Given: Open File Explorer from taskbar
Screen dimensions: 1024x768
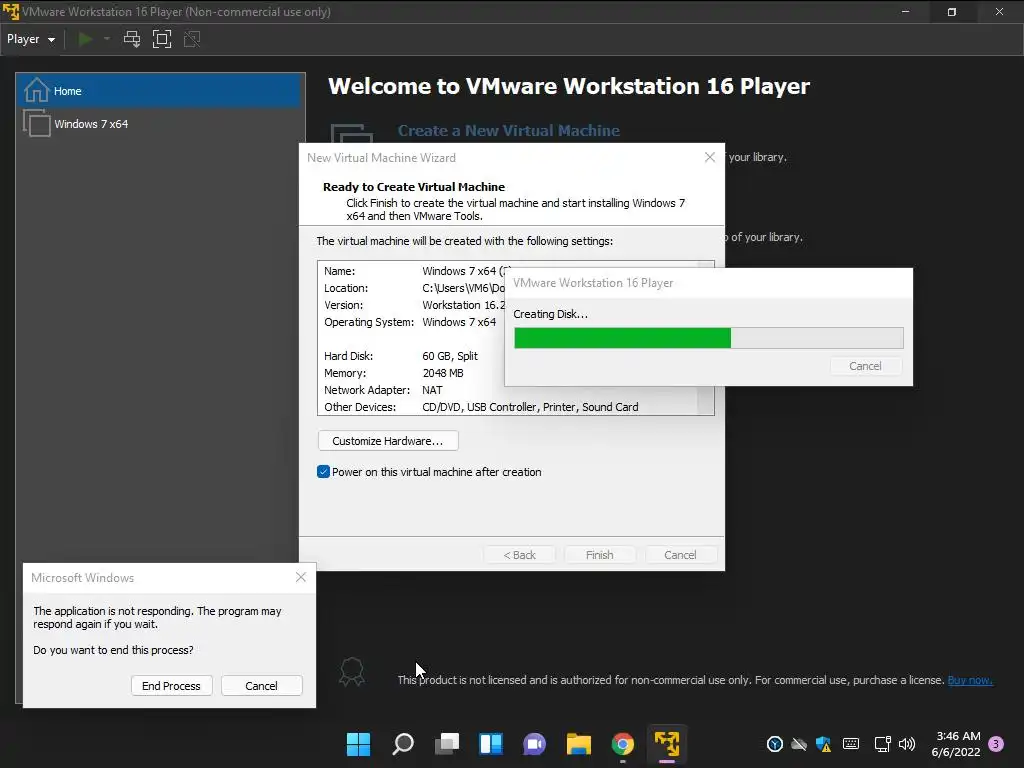Looking at the screenshot, I should click(x=579, y=744).
